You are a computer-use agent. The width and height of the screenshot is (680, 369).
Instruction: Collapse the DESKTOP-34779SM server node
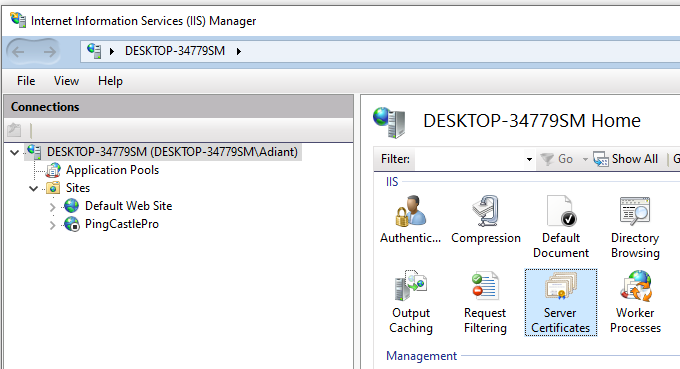coord(15,152)
